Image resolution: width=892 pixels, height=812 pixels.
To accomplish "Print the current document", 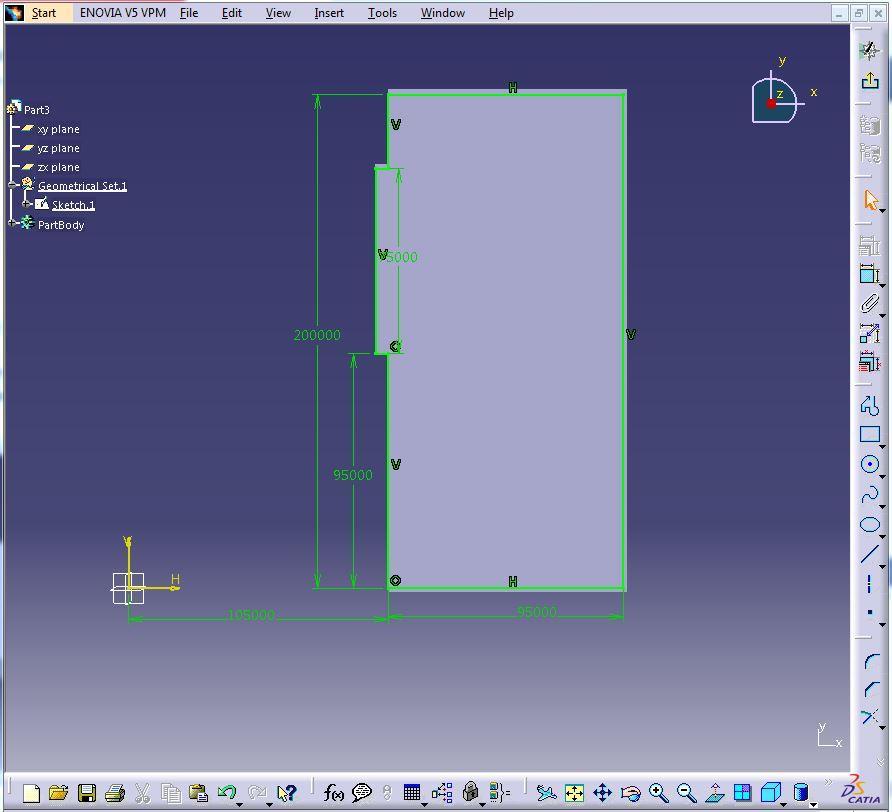I will click(115, 792).
